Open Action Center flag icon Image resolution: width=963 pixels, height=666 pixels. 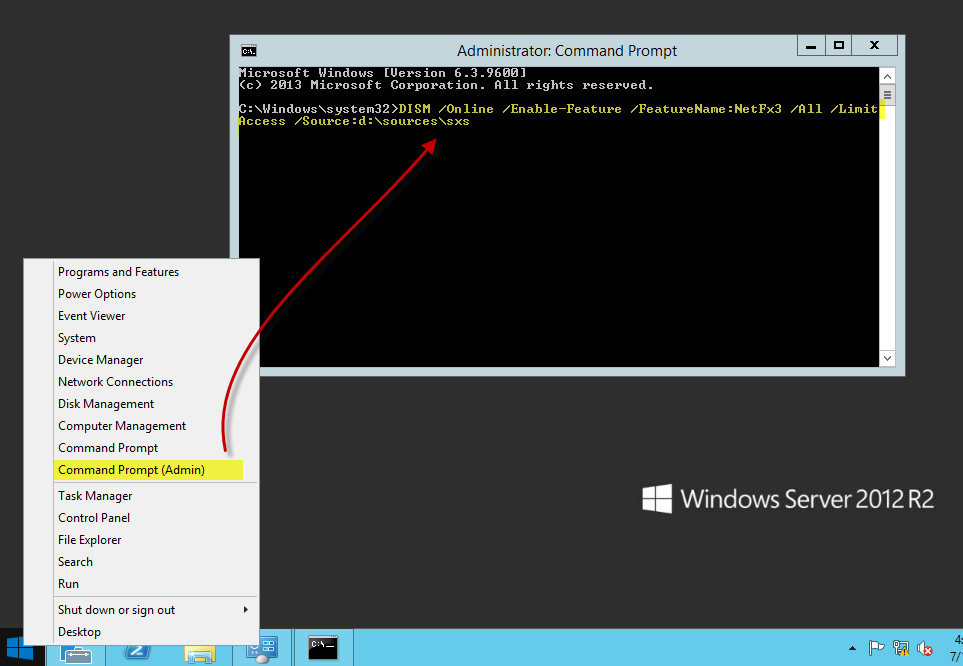[876, 648]
